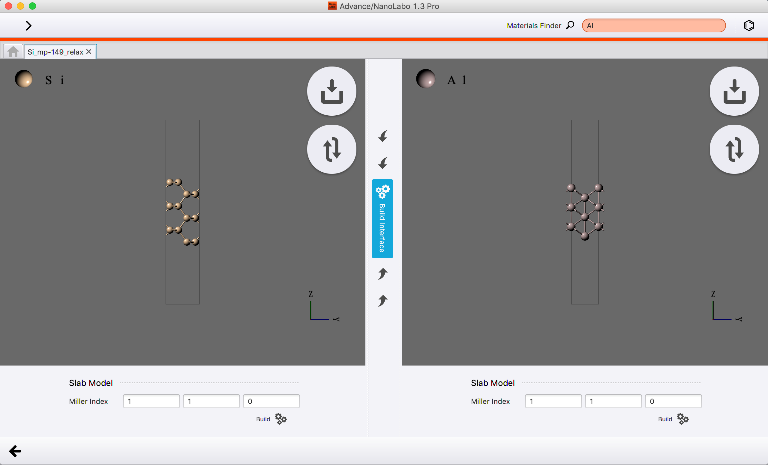Screen dimensions: 768x465
Task: Click the second downward curved arrow in center
Action: 383,163
